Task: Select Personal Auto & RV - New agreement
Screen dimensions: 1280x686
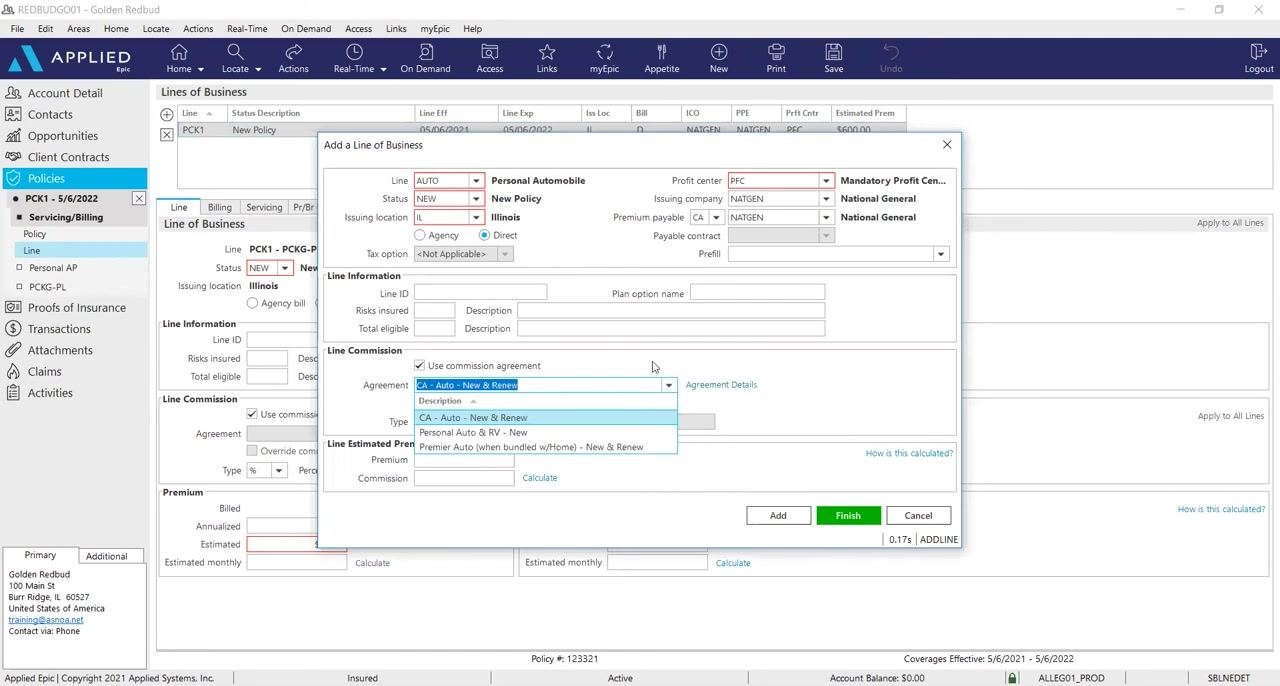Action: 546,432
